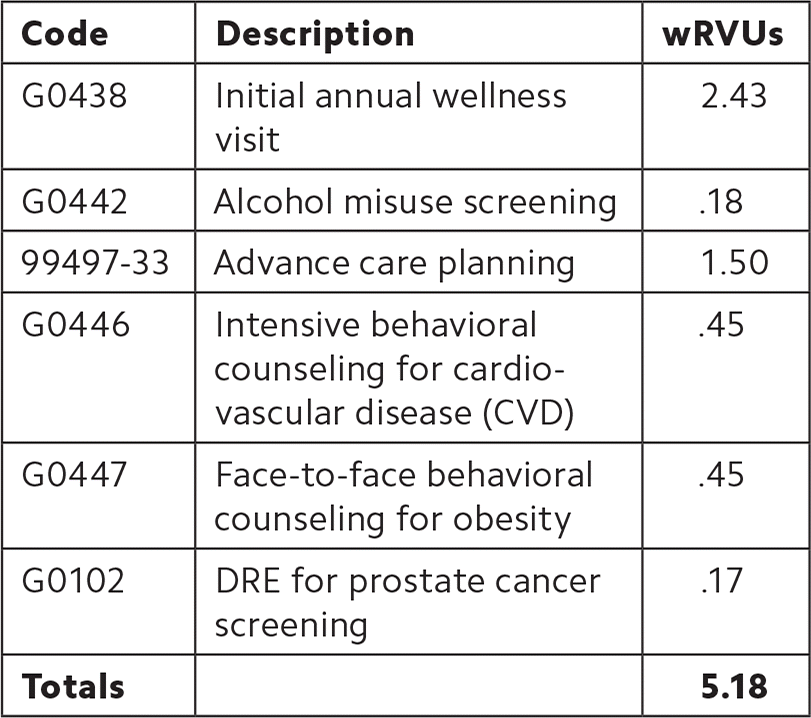Select the DRE for prostate cancer screening description

[407, 603]
